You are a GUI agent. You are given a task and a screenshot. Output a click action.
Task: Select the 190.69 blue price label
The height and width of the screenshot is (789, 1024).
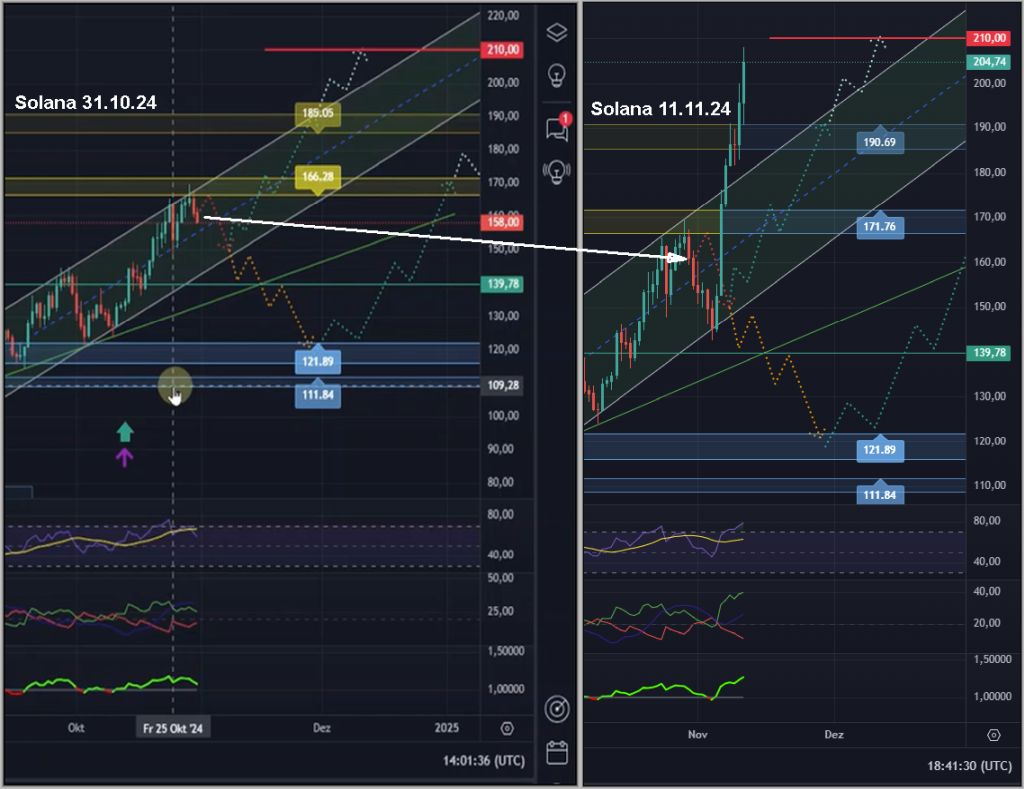tap(880, 143)
